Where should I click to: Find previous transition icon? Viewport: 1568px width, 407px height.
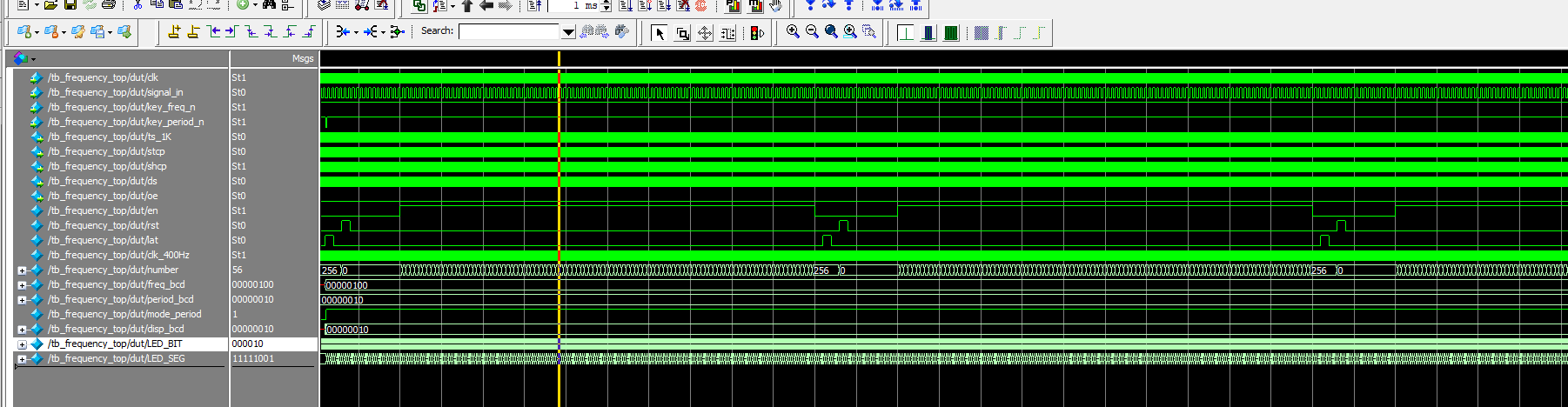214,32
